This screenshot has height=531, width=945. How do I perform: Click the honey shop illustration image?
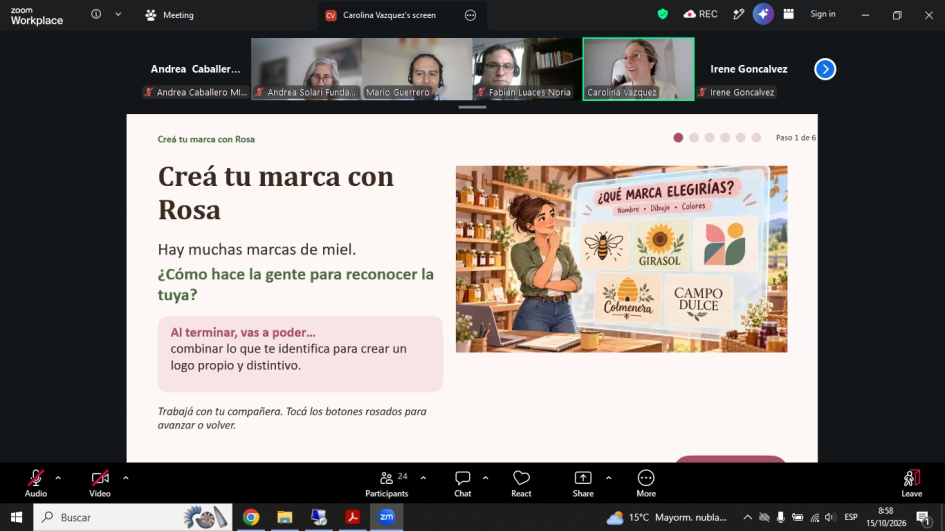pyautogui.click(x=621, y=259)
